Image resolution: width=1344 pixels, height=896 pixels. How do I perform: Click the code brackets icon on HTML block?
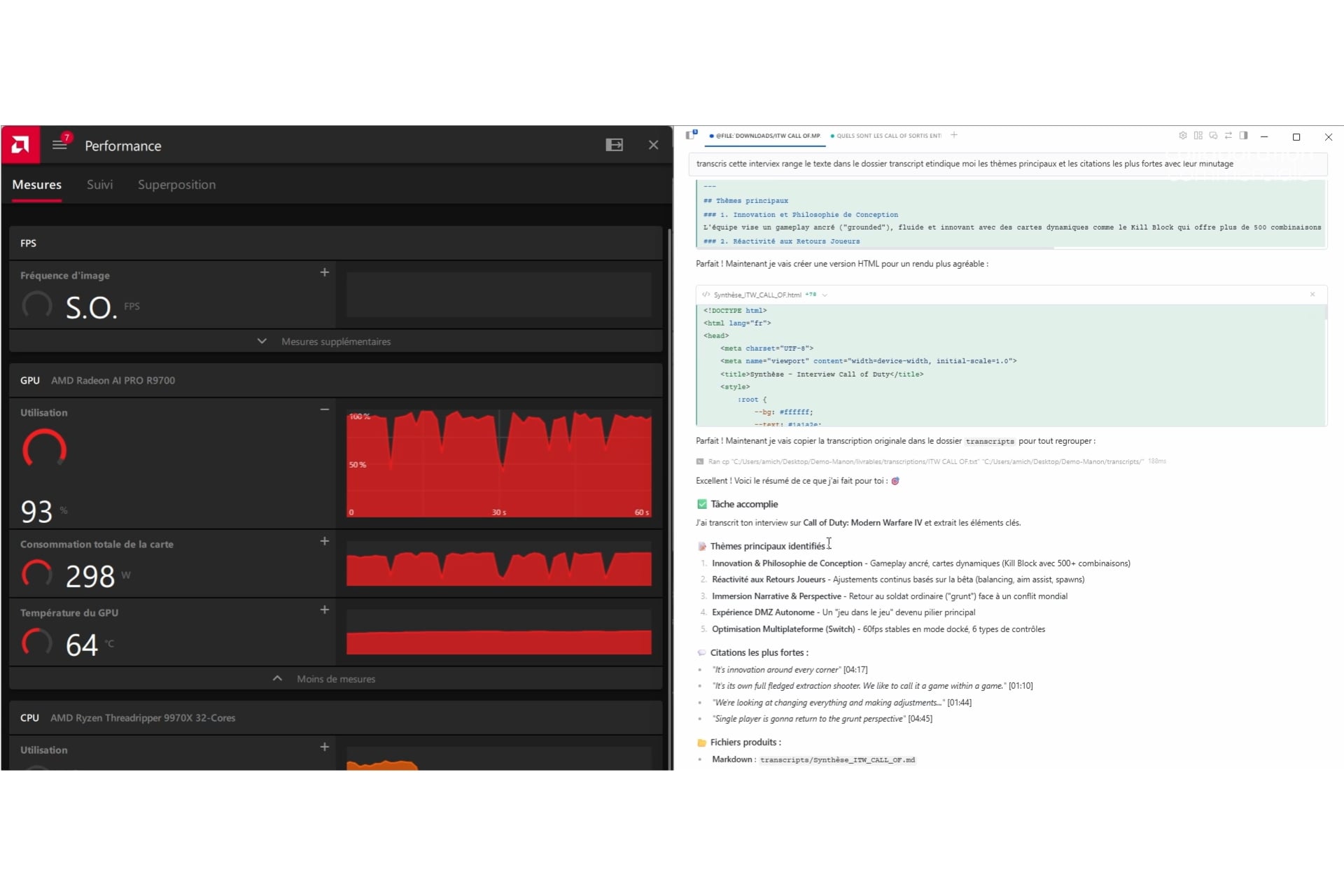[x=706, y=295]
